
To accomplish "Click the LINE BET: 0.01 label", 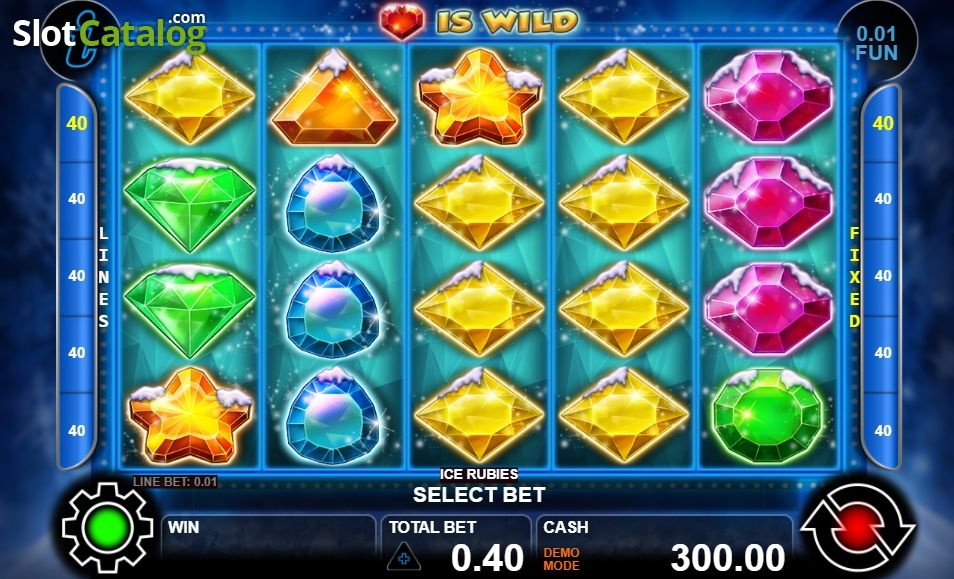I will pyautogui.click(x=175, y=482).
